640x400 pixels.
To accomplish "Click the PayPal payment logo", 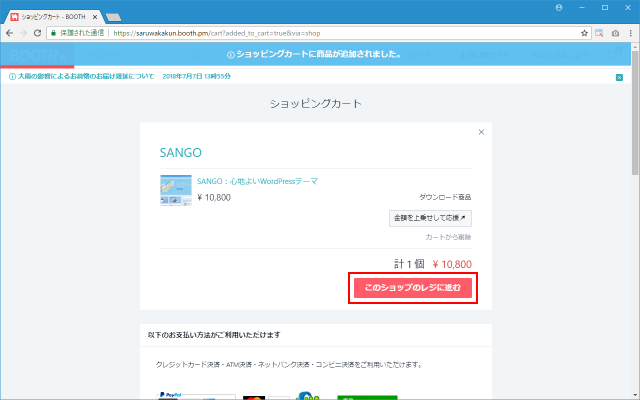I will click(171, 395).
